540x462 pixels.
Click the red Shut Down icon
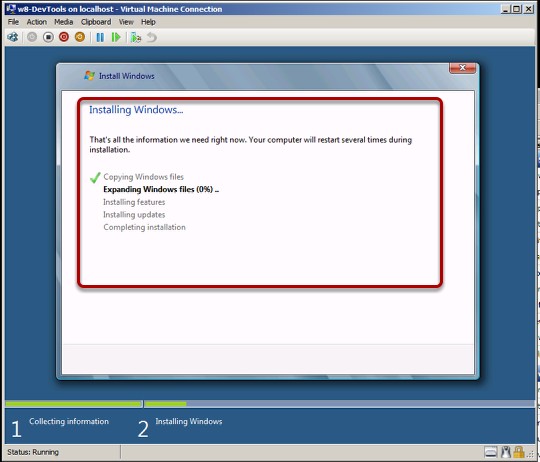[64, 37]
